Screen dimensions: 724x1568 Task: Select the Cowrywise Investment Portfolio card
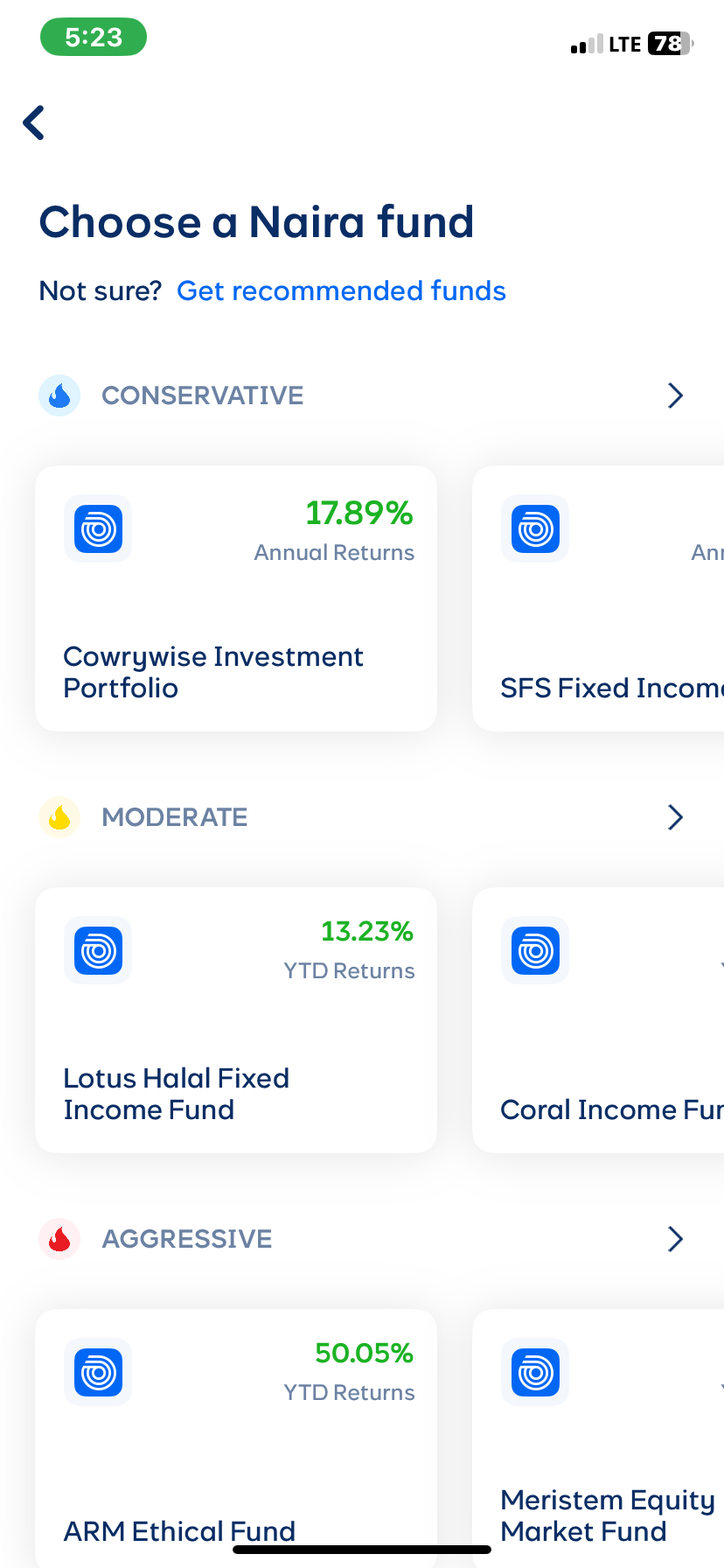pos(235,598)
